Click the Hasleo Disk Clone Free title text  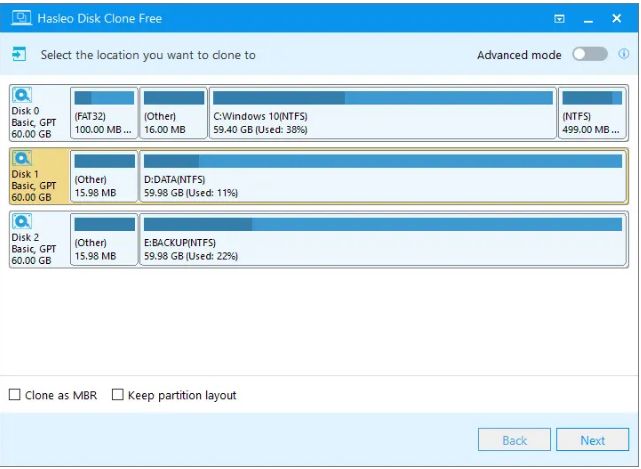(99, 18)
